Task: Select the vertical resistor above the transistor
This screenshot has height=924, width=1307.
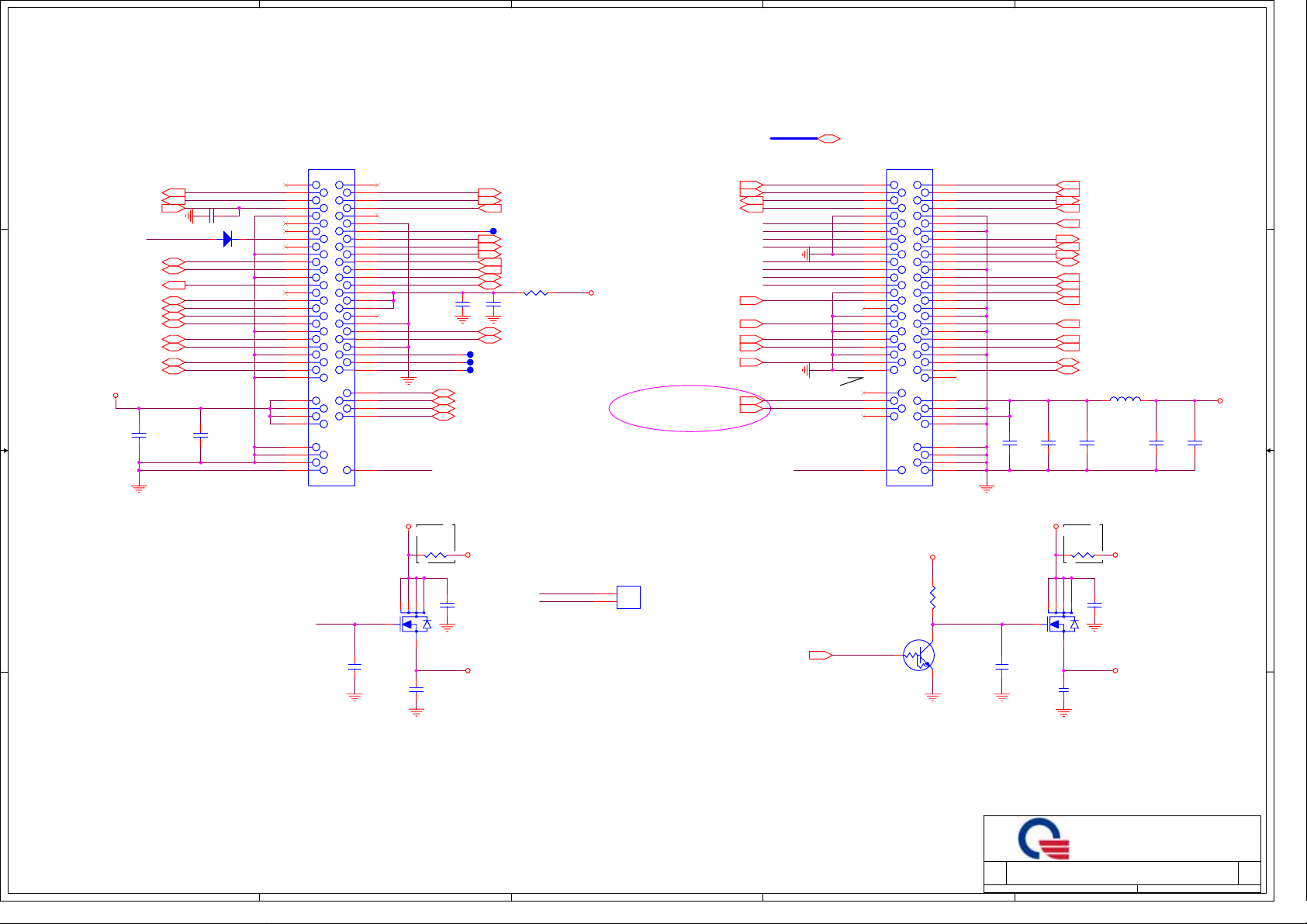Action: point(932,597)
